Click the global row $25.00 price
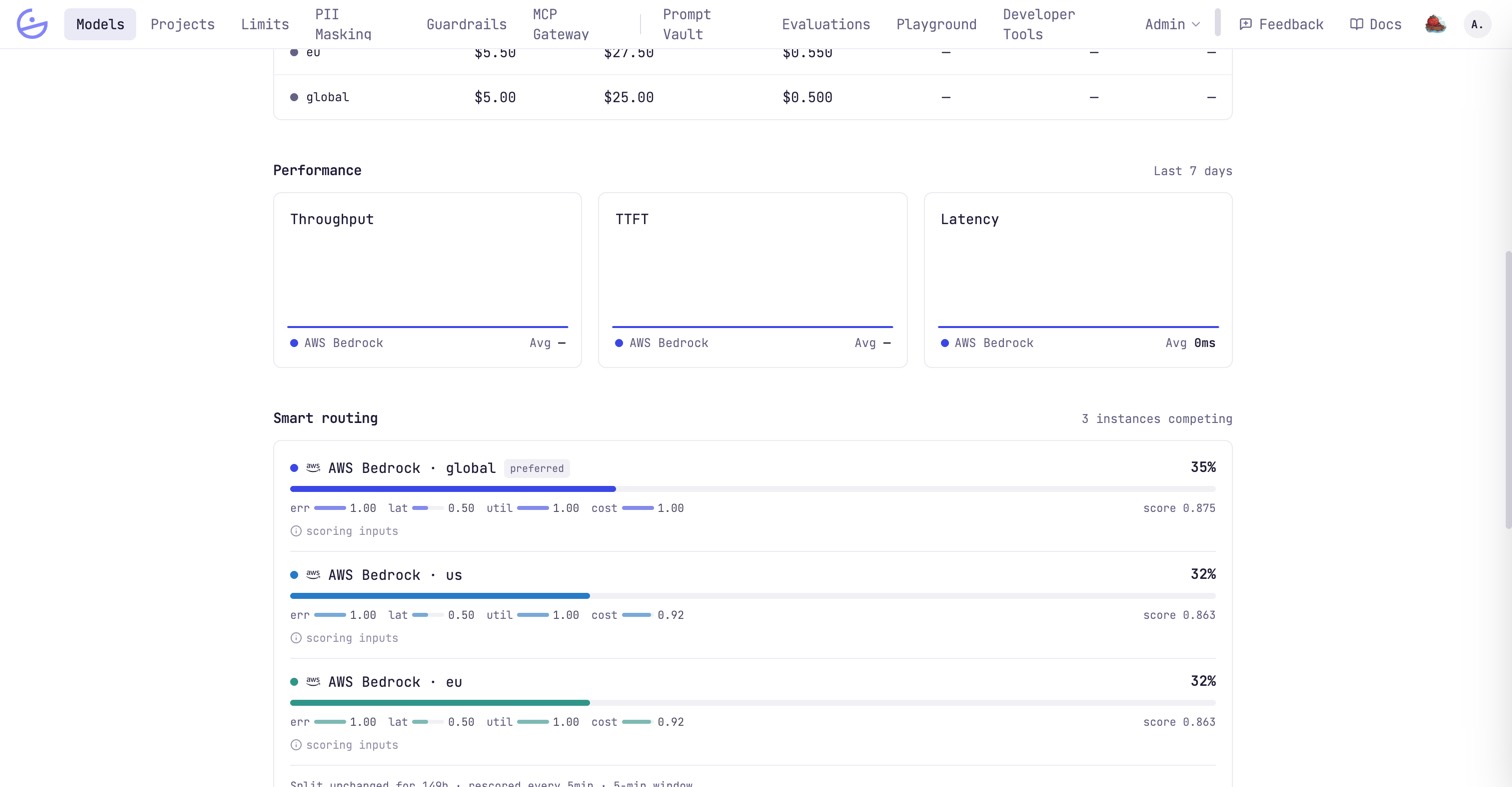The height and width of the screenshot is (787, 1512). (x=629, y=97)
